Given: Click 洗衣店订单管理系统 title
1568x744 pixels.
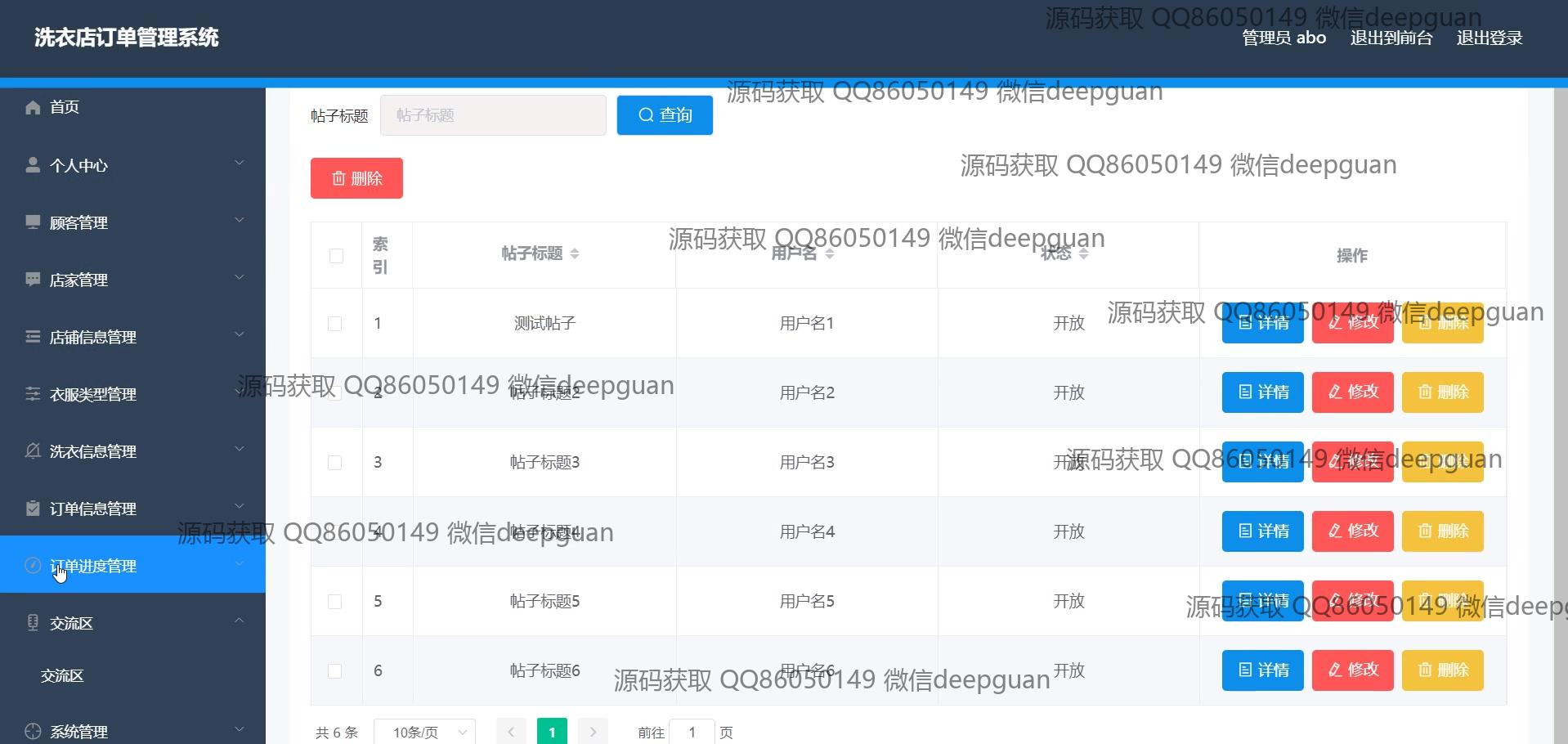Looking at the screenshot, I should pos(127,38).
